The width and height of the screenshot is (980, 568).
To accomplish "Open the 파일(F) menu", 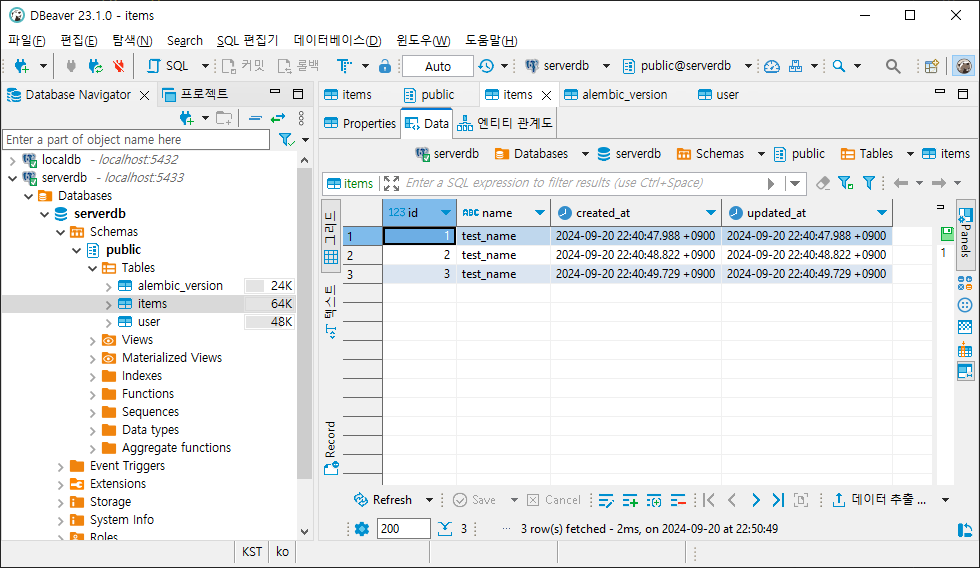I will click(x=26, y=41).
